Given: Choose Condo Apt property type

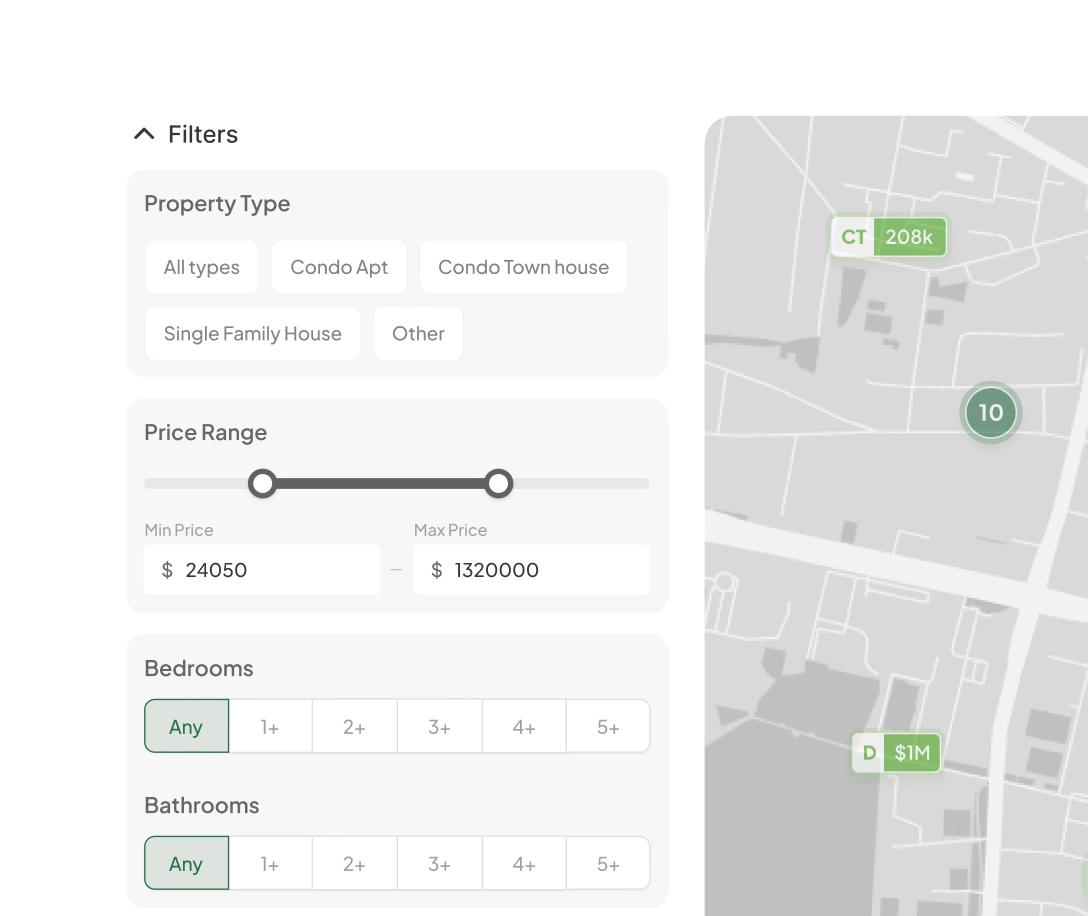Looking at the screenshot, I should click(x=339, y=267).
